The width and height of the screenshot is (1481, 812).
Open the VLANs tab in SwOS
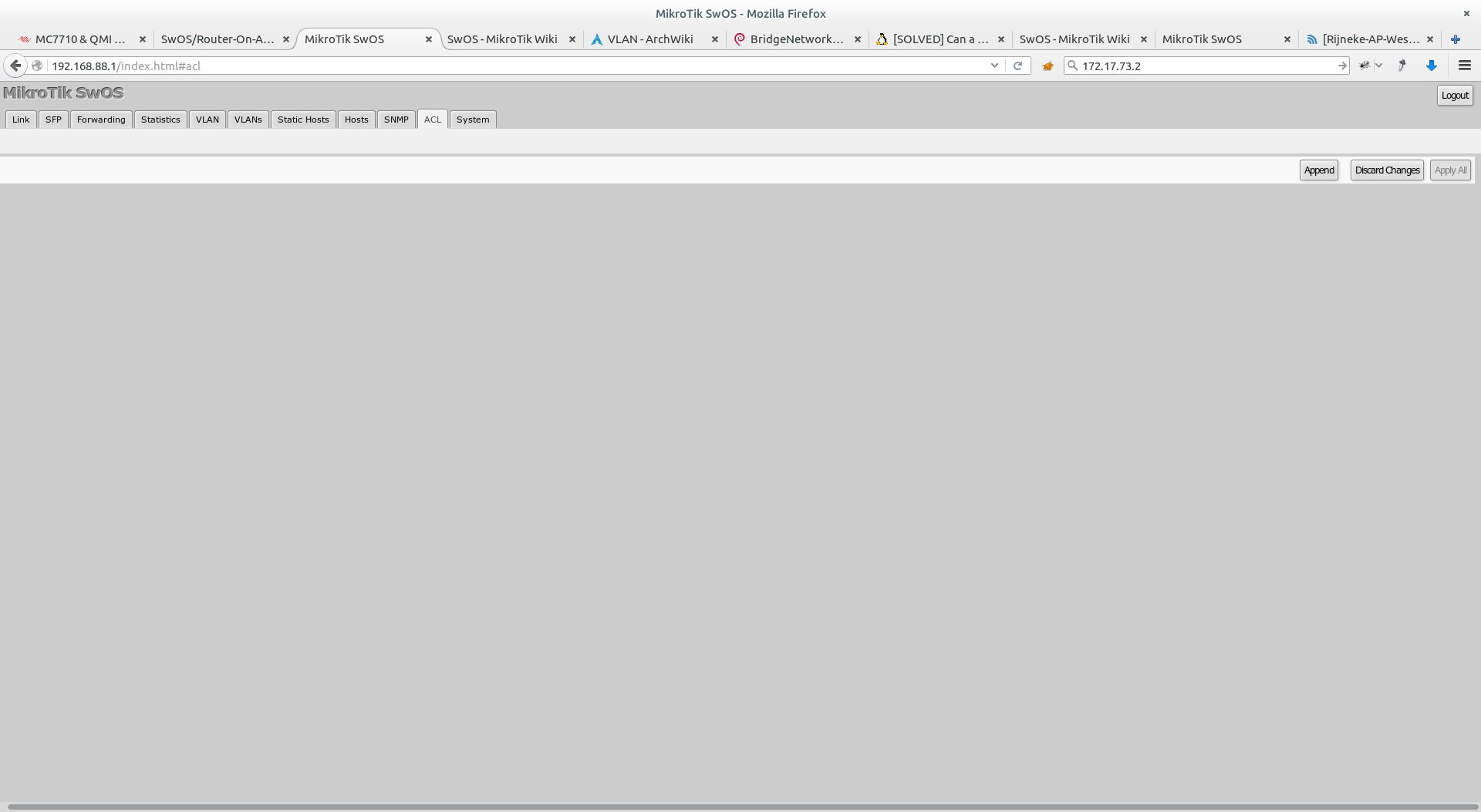[x=248, y=120]
